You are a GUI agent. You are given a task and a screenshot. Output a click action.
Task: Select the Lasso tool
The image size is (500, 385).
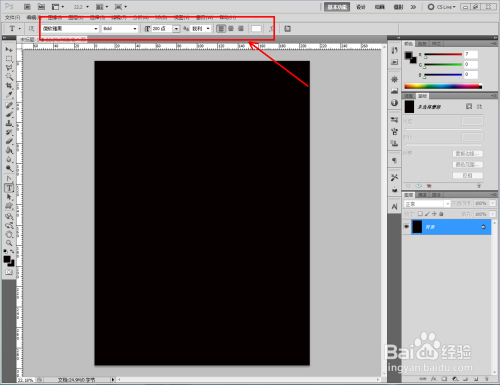coord(9,68)
